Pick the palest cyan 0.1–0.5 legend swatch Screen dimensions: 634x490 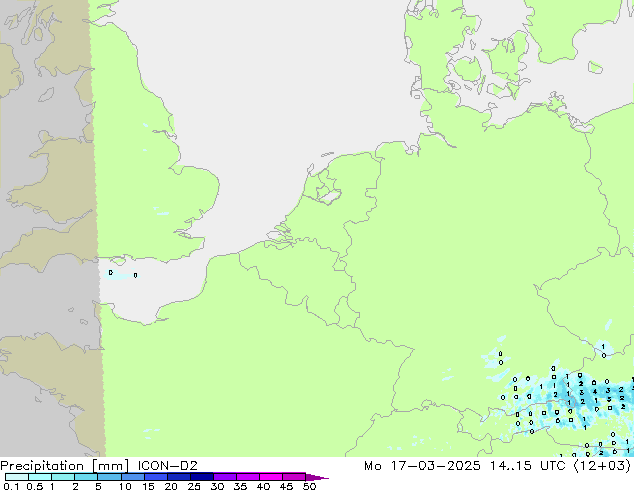click(17, 477)
